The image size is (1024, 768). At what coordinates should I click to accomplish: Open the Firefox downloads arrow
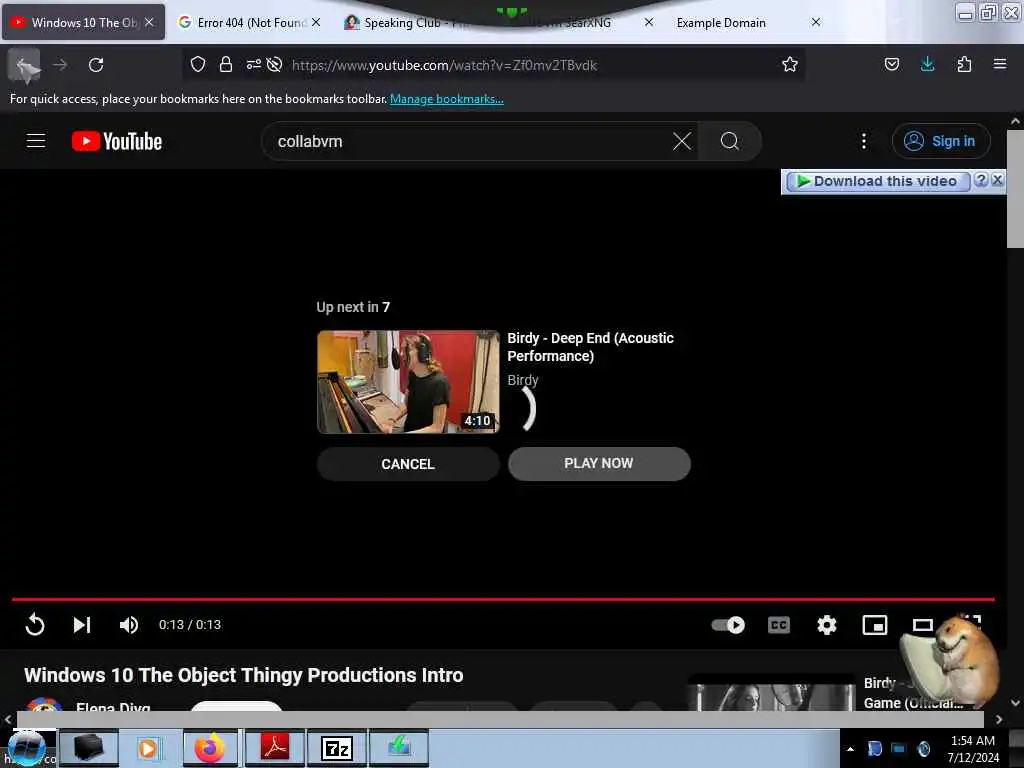point(927,64)
